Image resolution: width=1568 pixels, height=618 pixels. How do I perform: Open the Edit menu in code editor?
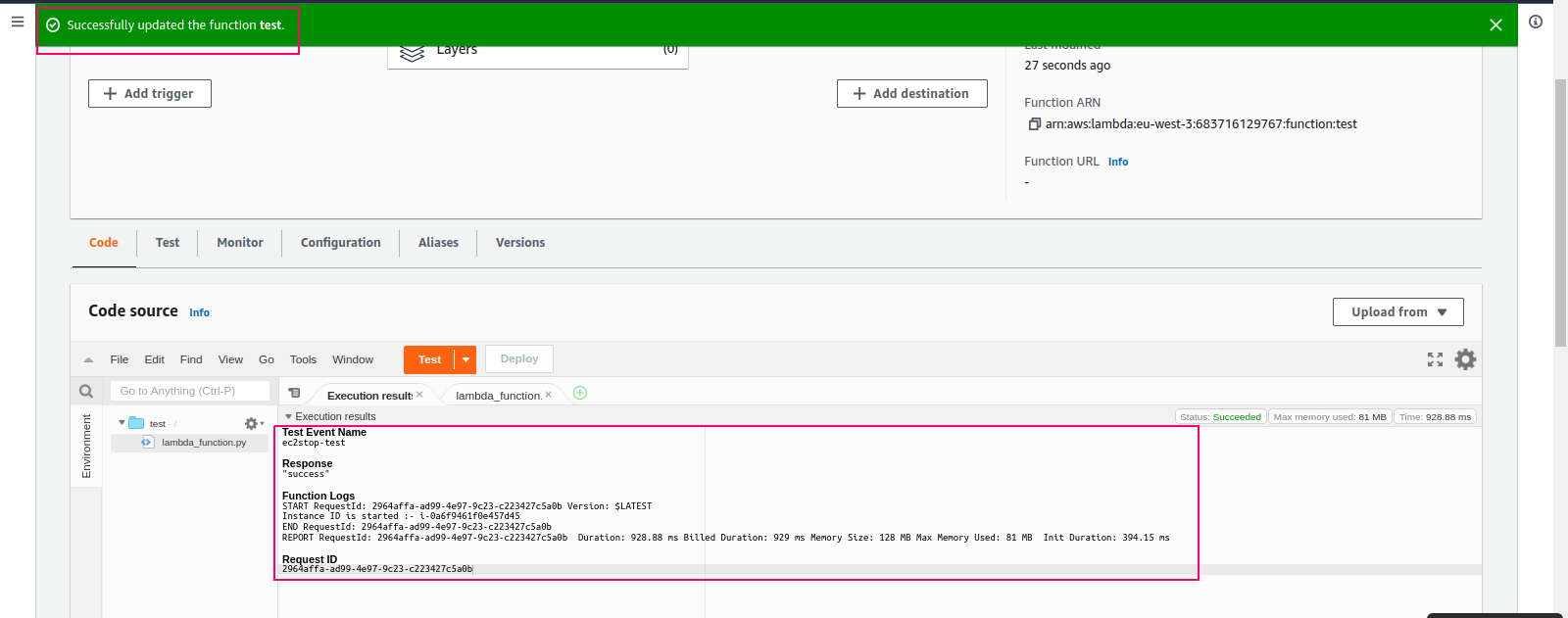click(155, 360)
